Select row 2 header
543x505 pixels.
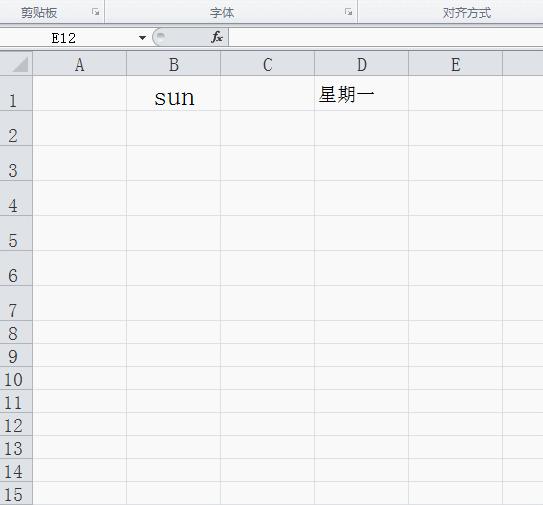pyautogui.click(x=16, y=129)
